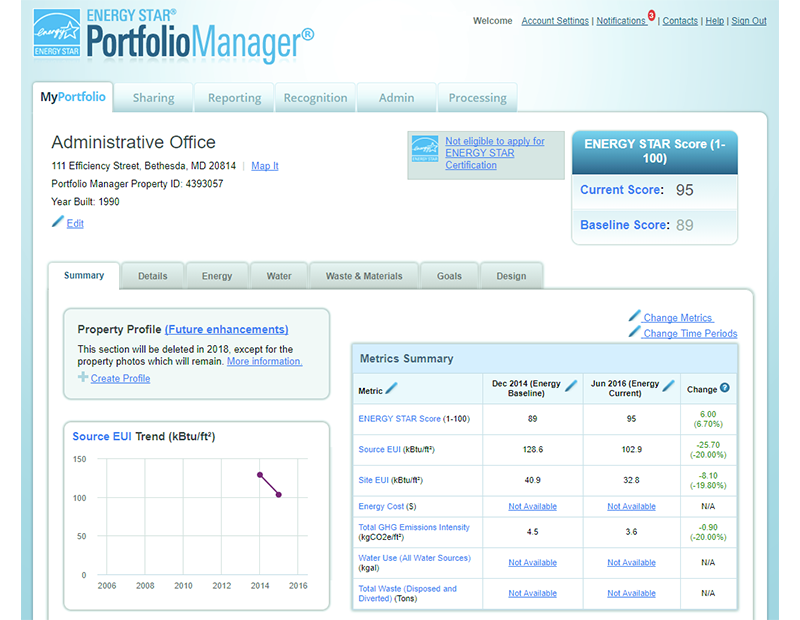800x620 pixels.
Task: Switch to the Design sub-tab
Action: coord(511,276)
